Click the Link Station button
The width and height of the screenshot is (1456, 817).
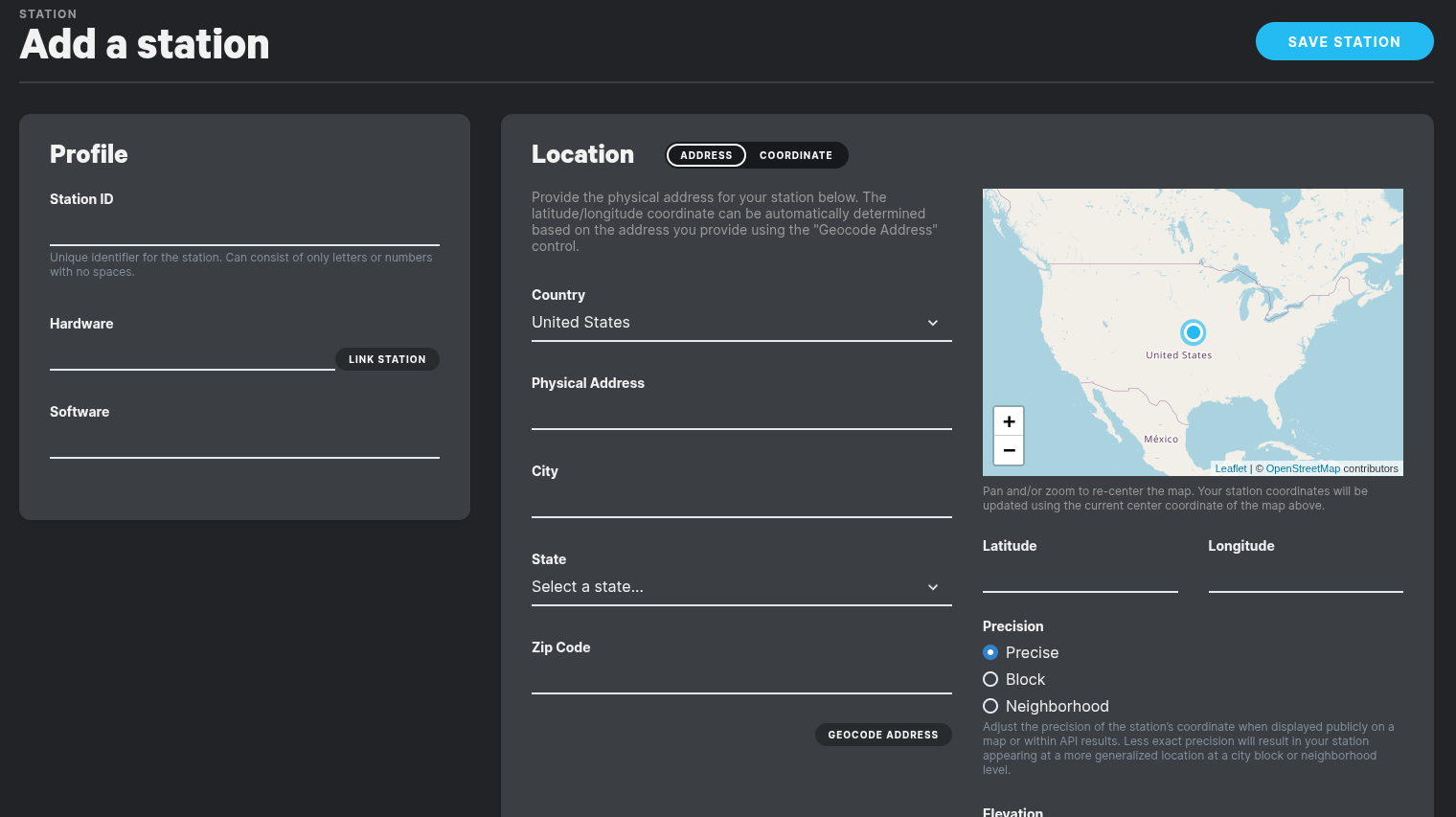(387, 359)
